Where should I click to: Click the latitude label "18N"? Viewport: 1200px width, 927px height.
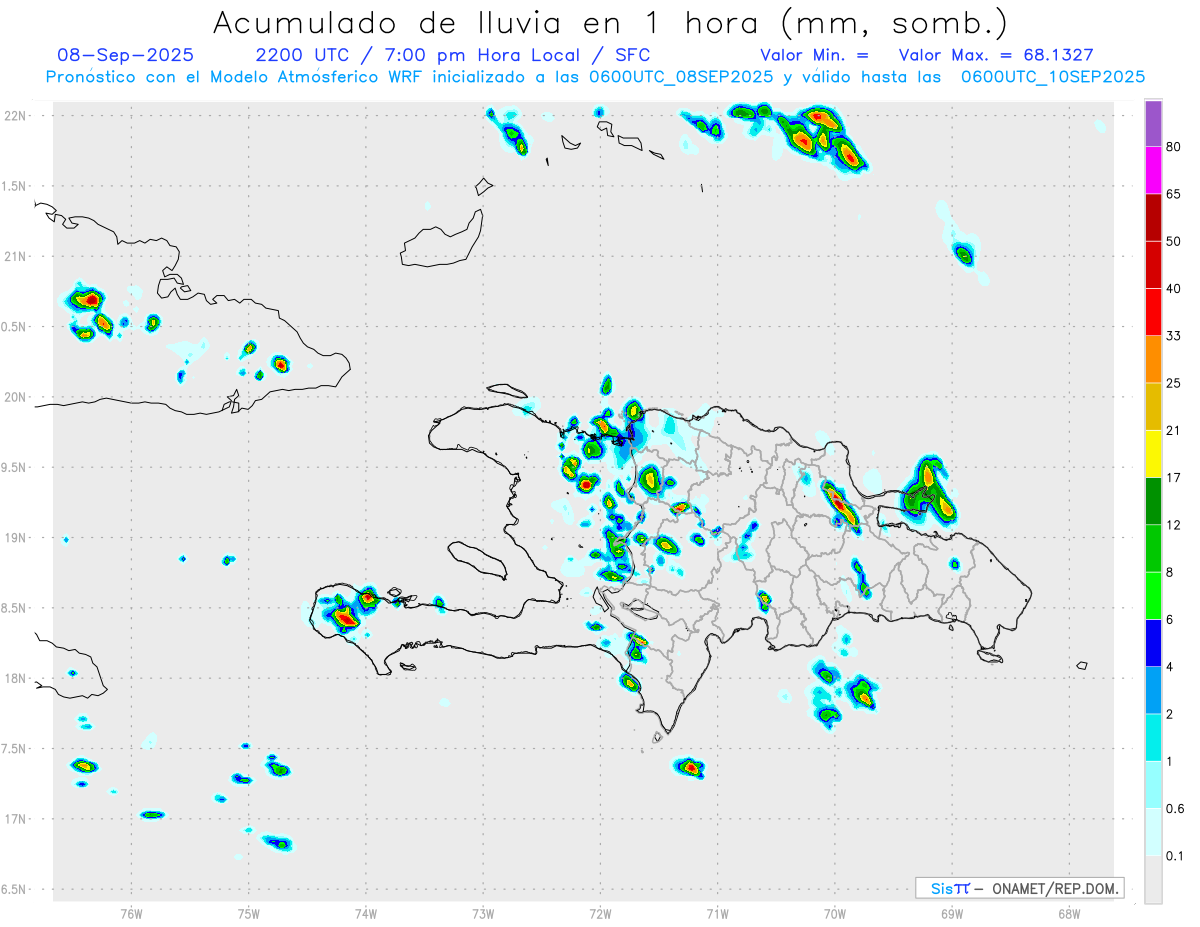pyautogui.click(x=16, y=678)
